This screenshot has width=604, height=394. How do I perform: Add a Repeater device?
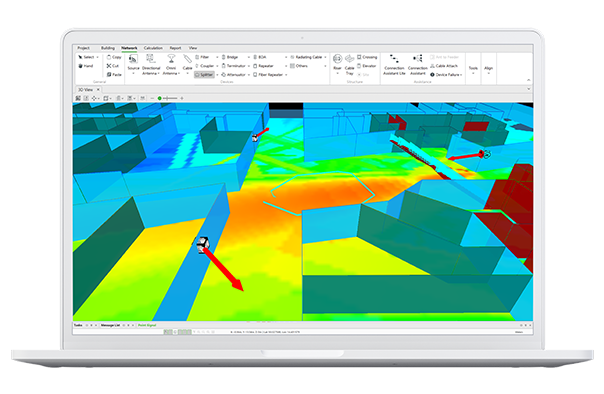[263, 66]
